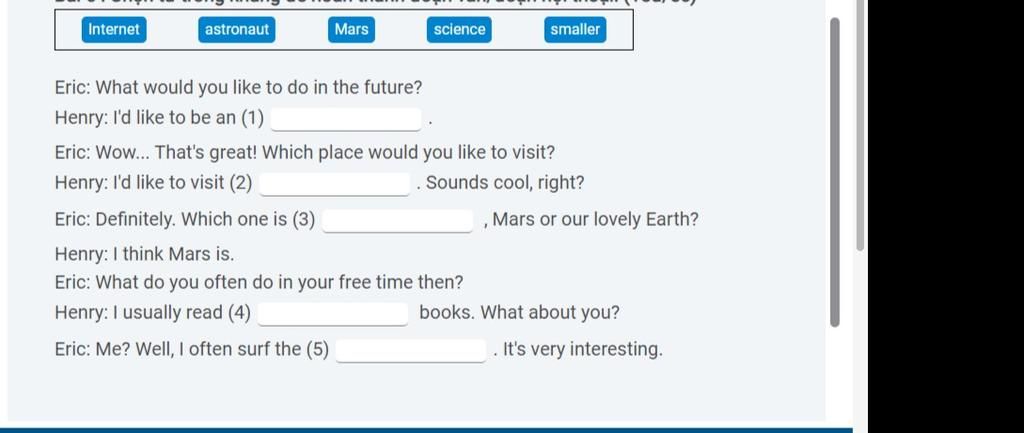Focus blank (5) after 'surf the'

pyautogui.click(x=411, y=351)
